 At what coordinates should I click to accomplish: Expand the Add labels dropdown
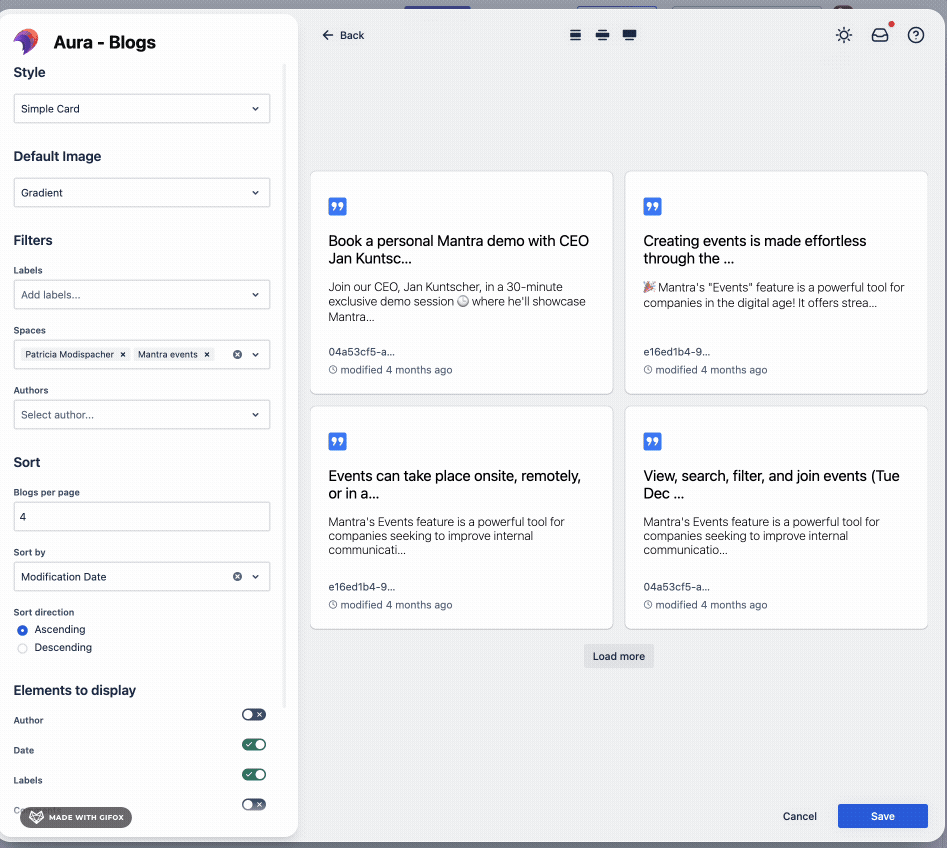pyautogui.click(x=142, y=295)
